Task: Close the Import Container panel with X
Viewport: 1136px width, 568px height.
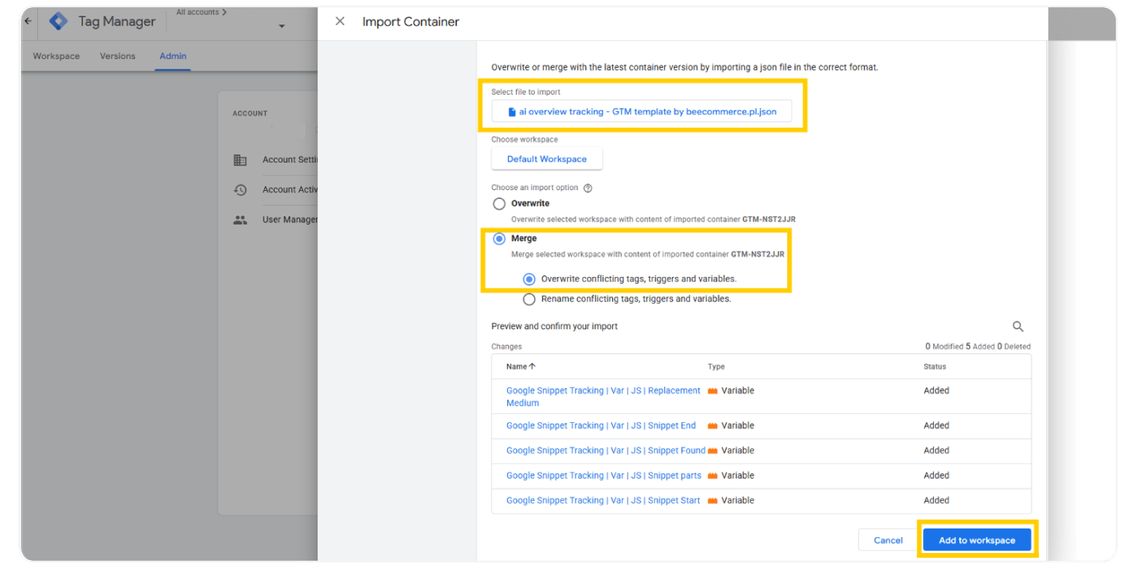Action: [x=340, y=21]
